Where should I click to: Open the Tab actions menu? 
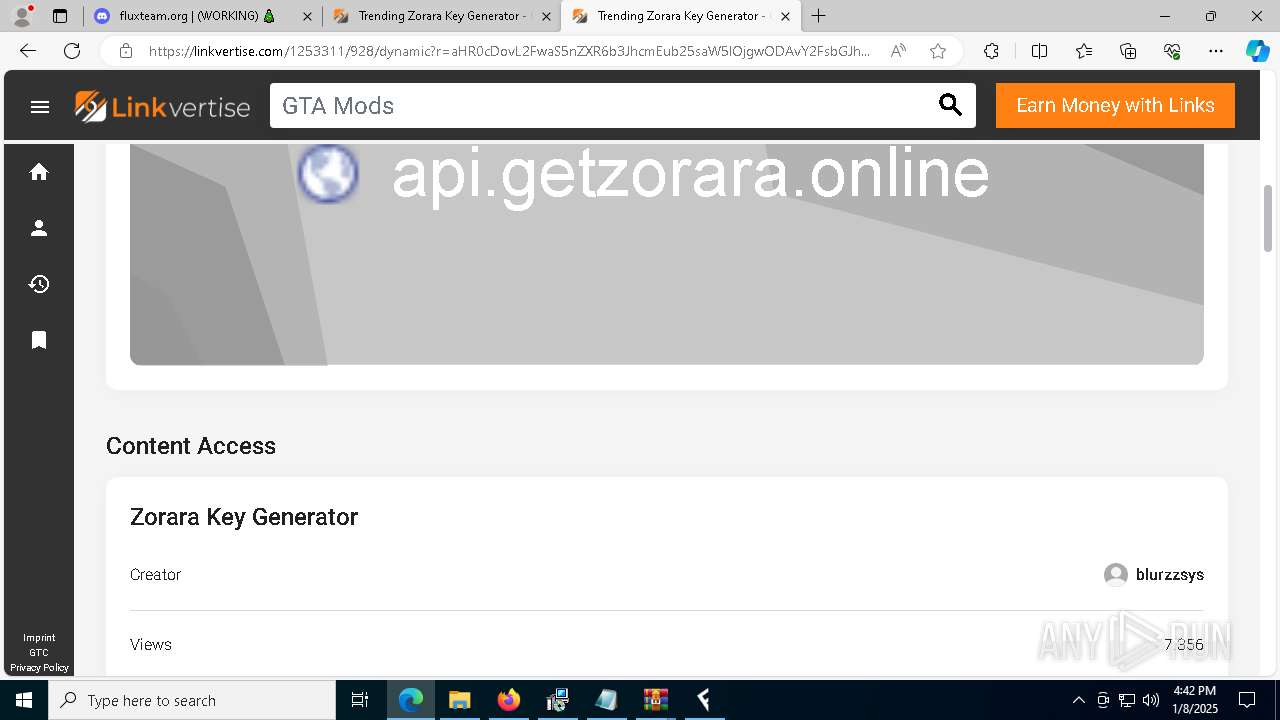click(60, 16)
